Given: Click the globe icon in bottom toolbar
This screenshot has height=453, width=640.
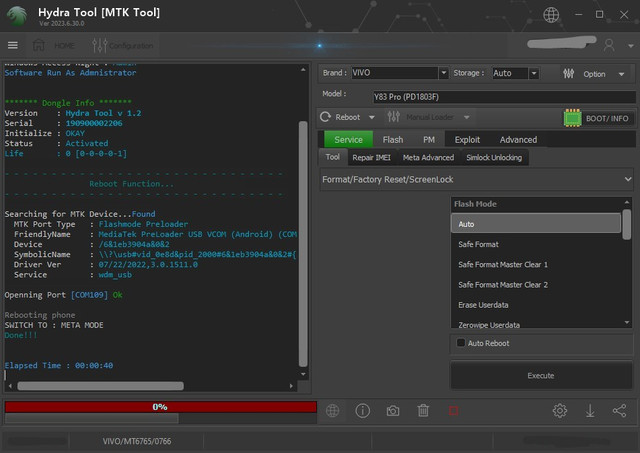Looking at the screenshot, I should pyautogui.click(x=332, y=411).
